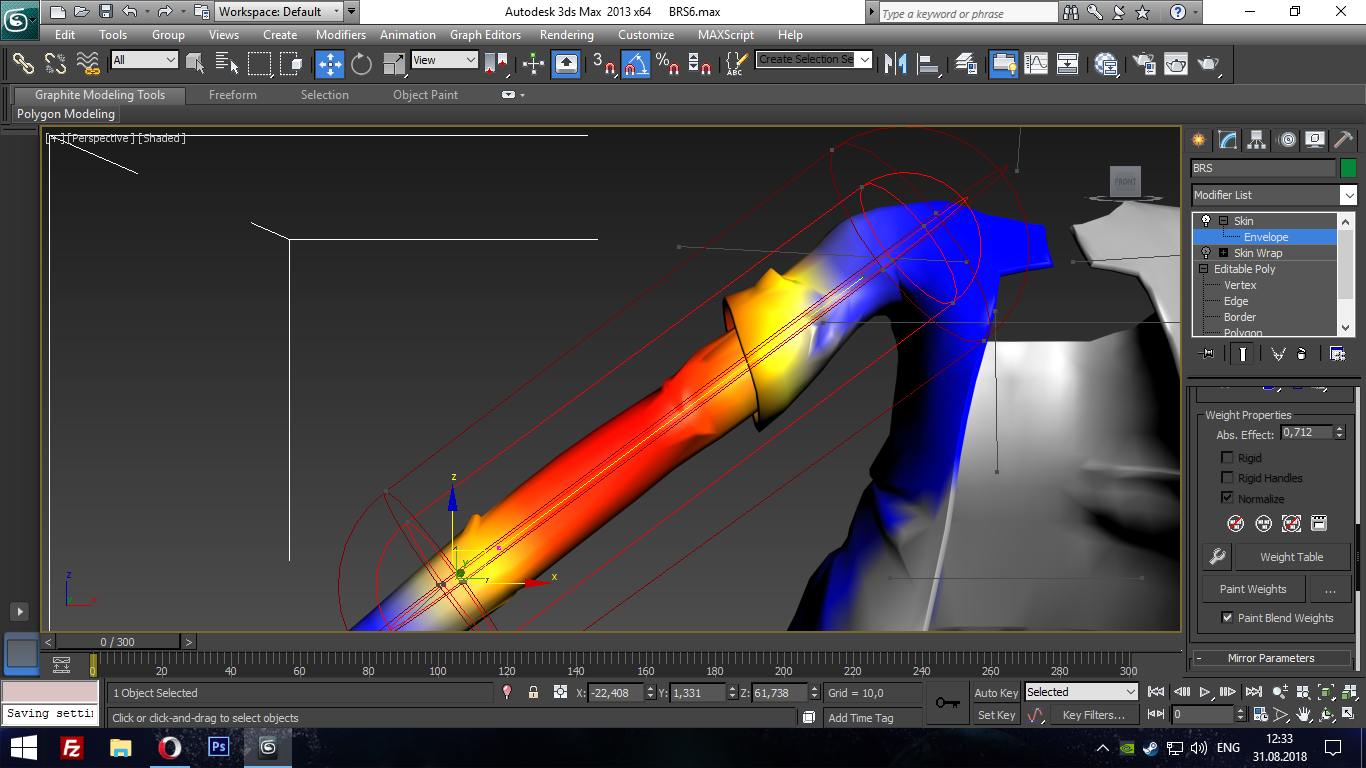Screen dimensions: 1366x768
Task: Open the Modifiers menu
Action: coord(340,35)
